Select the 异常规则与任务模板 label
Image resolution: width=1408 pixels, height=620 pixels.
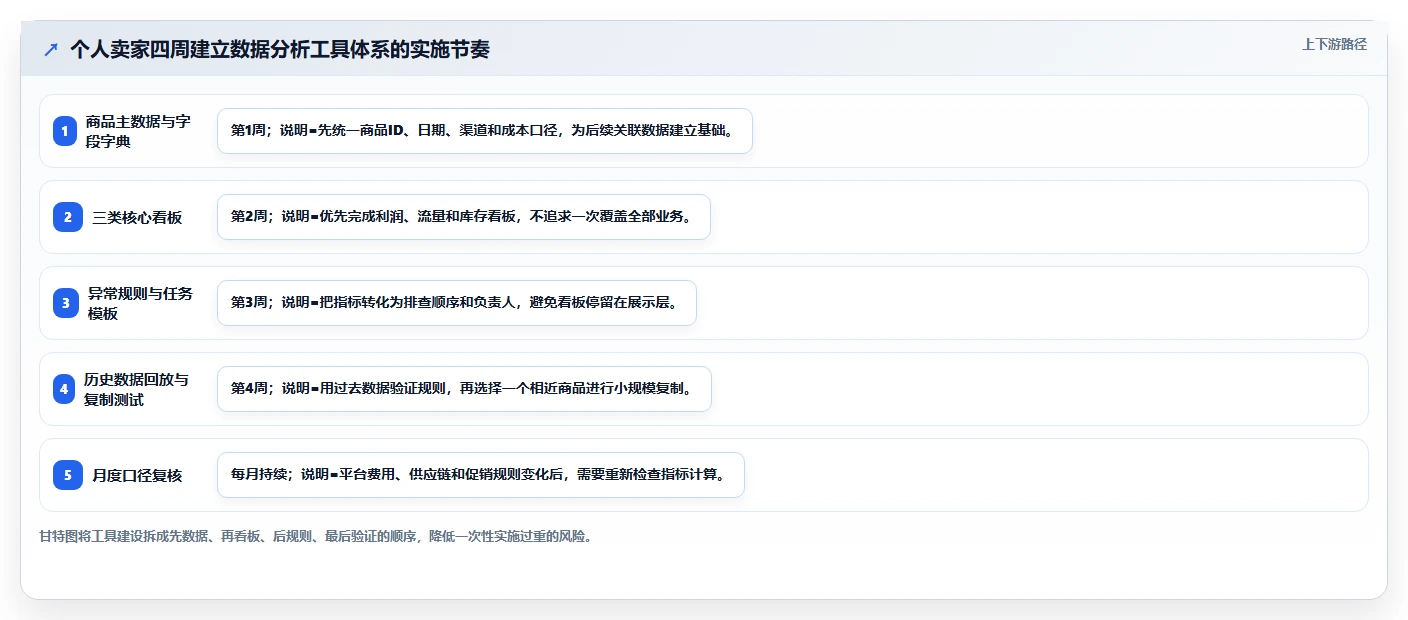click(x=141, y=303)
